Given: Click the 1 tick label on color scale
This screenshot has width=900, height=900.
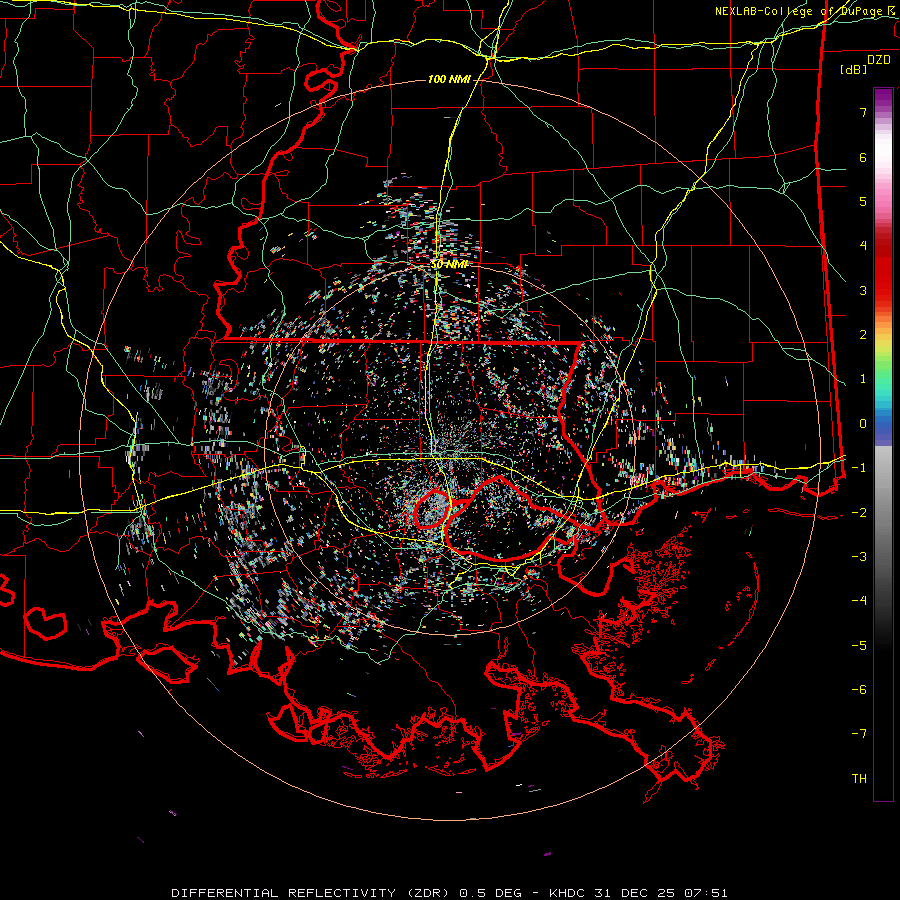Looking at the screenshot, I should tap(863, 379).
